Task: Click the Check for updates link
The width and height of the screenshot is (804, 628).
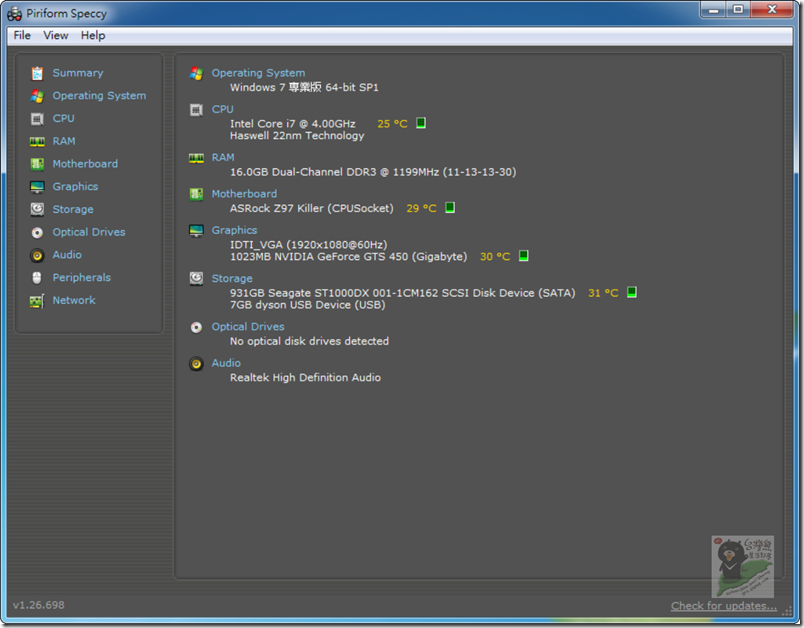Action: (723, 606)
